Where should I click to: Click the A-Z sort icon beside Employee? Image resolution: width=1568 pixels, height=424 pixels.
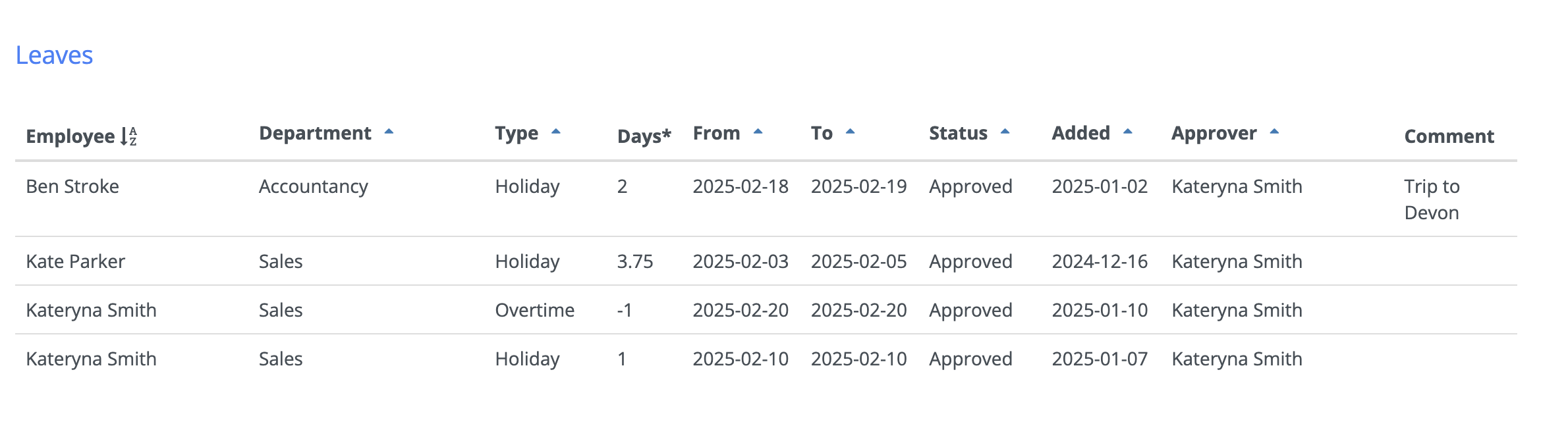[128, 136]
